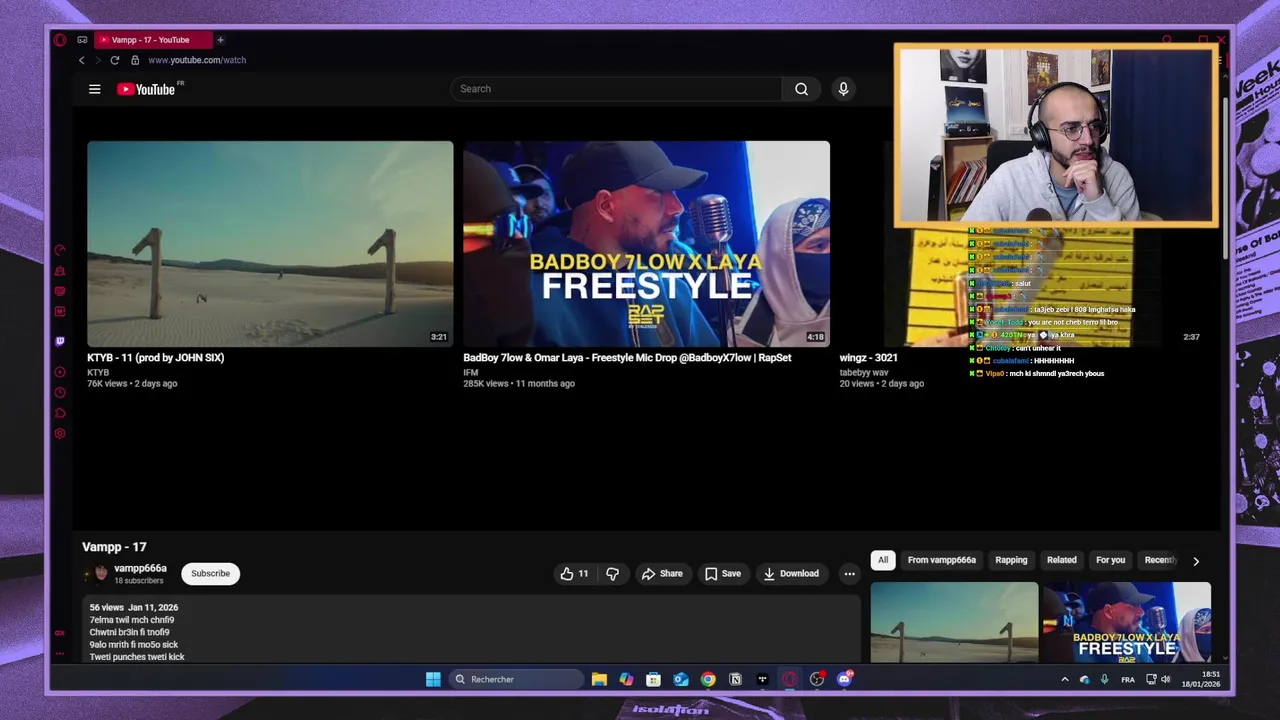1280x720 pixels.
Task: Select the All filter chip
Action: click(883, 560)
